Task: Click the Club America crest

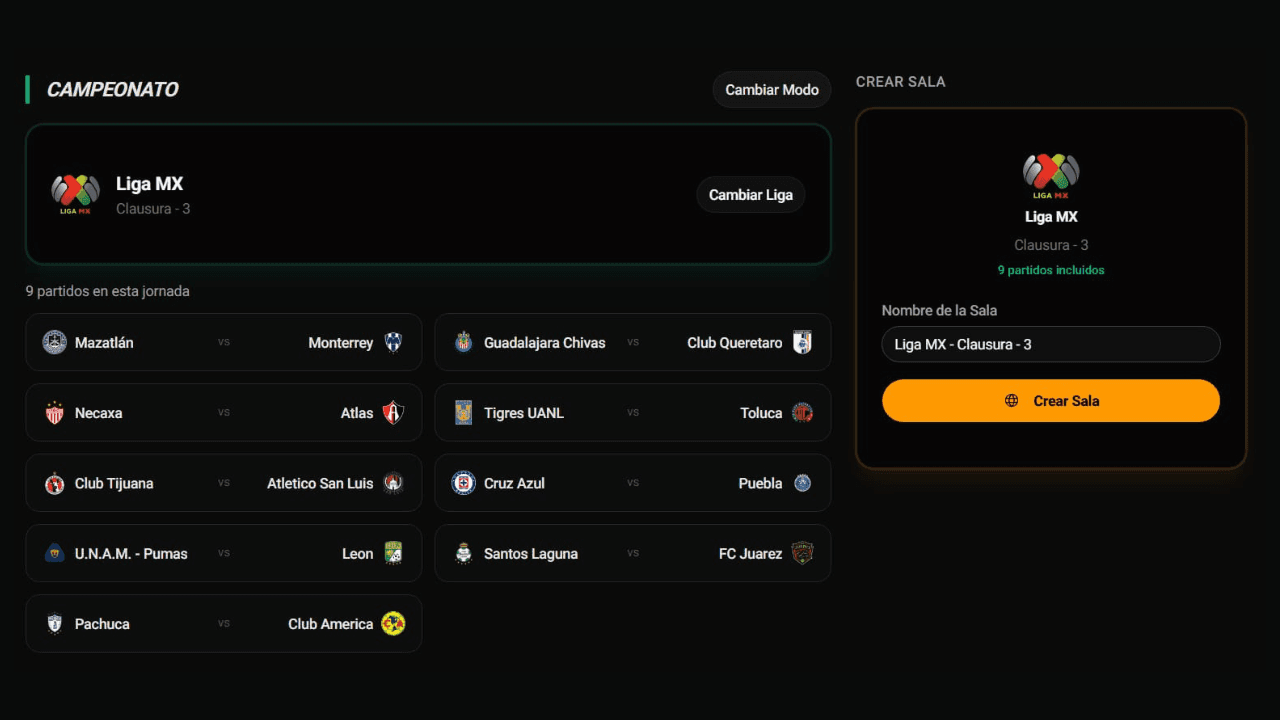Action: click(393, 624)
